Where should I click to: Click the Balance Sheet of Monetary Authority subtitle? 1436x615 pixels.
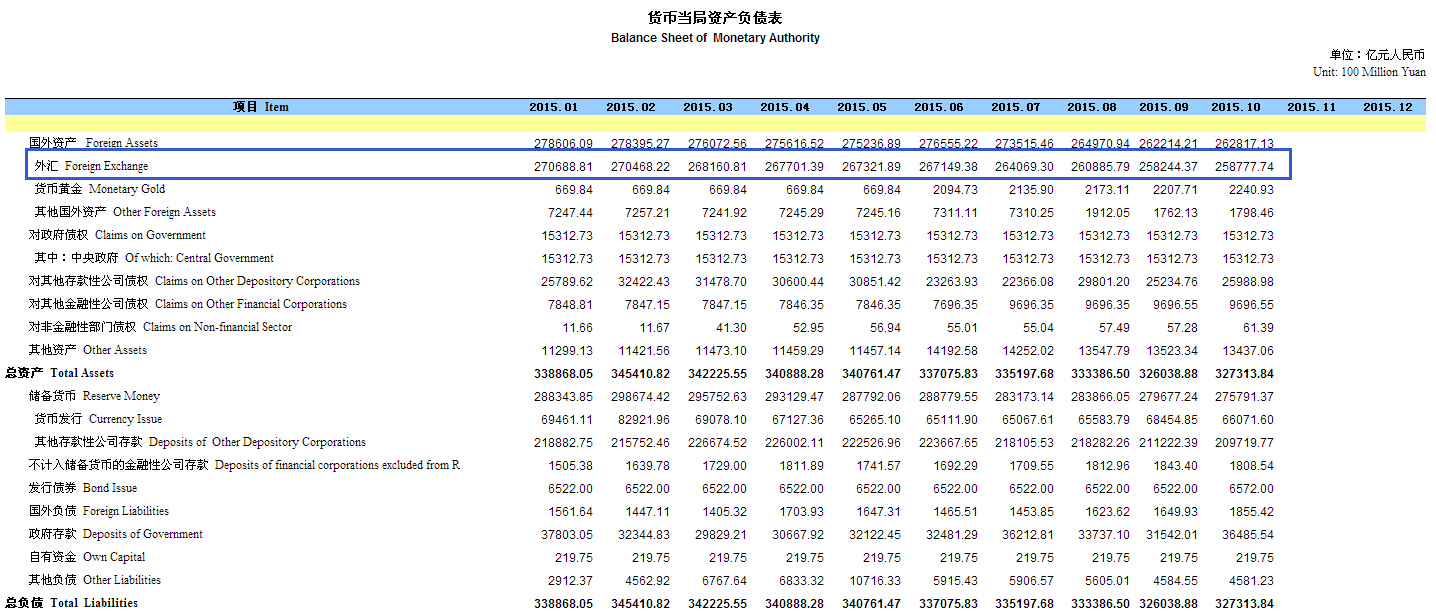715,38
